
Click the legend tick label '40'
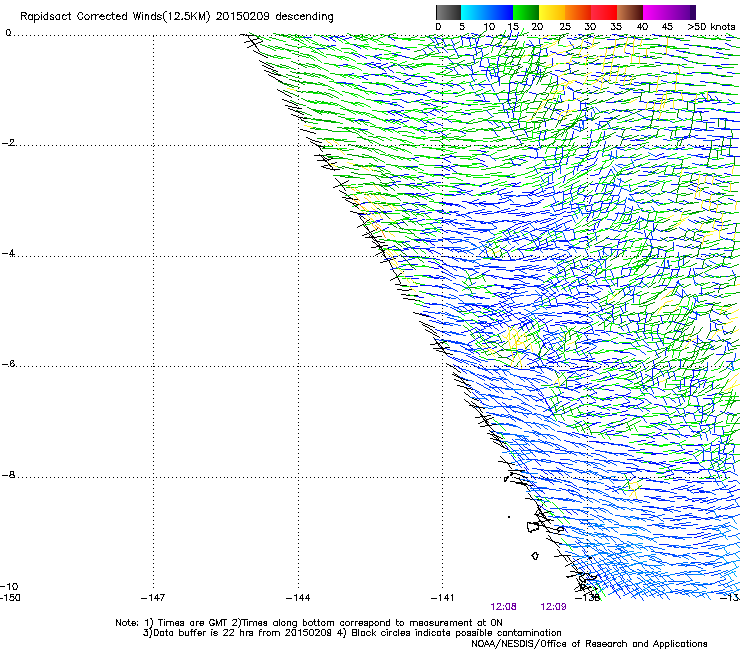[642, 27]
